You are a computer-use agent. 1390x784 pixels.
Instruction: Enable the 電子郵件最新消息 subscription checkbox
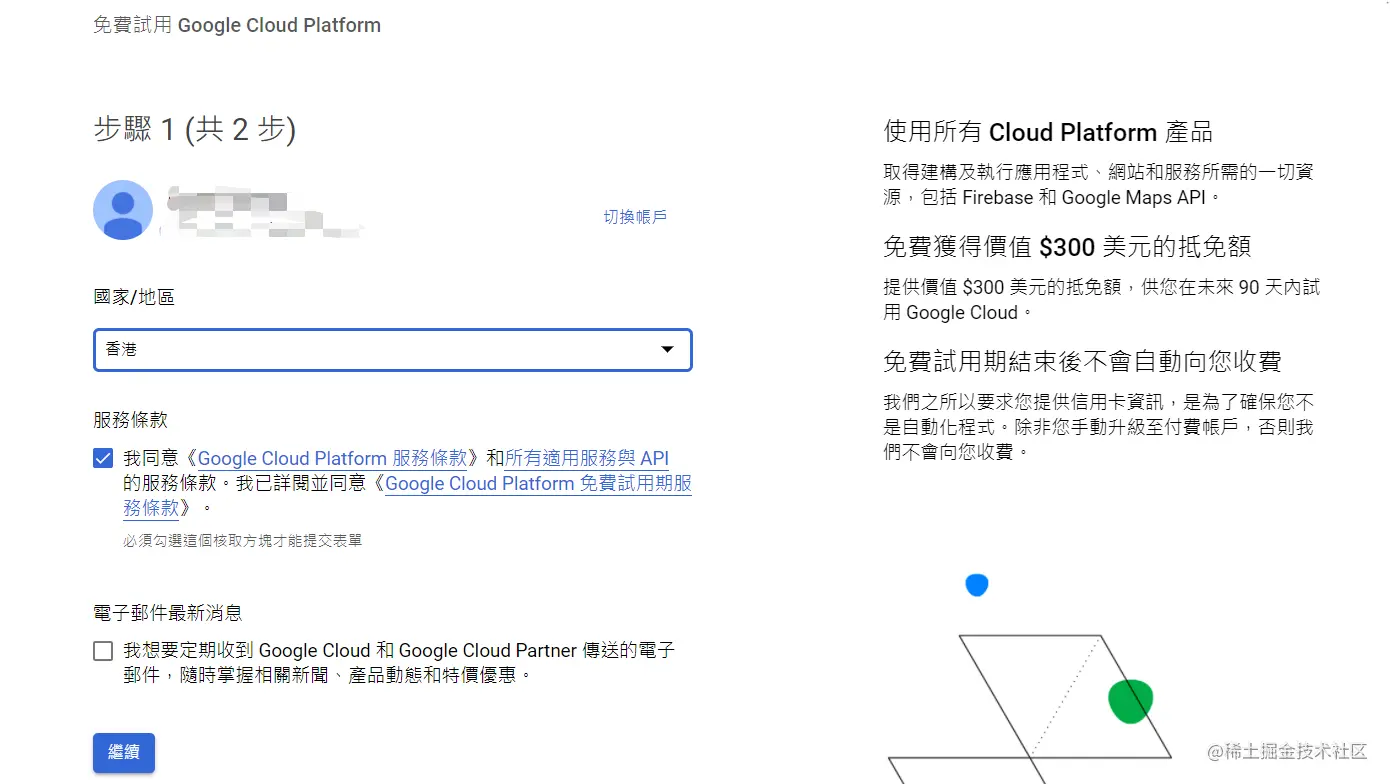[x=103, y=651]
